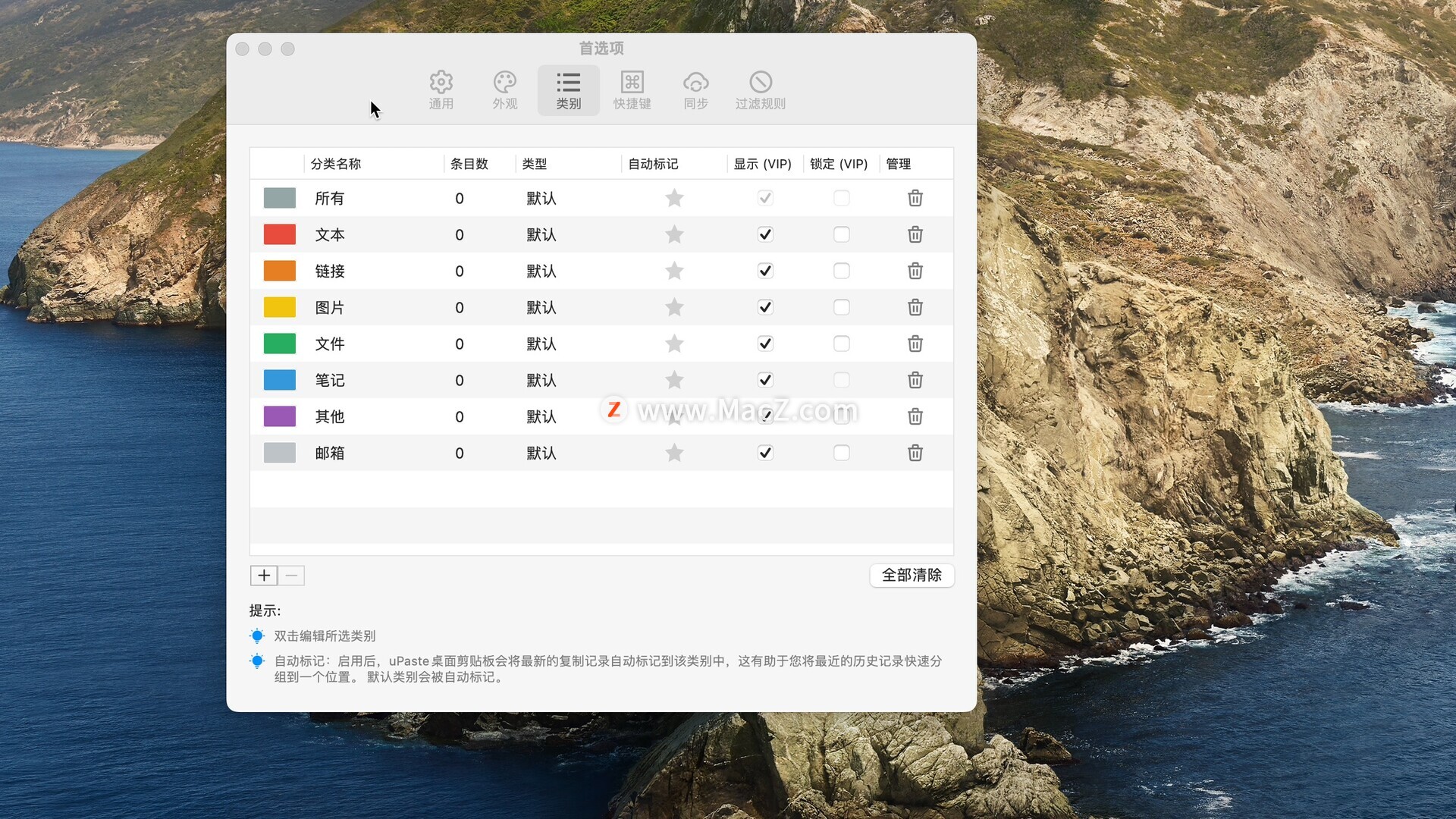
Task: Uncheck display checkbox for 文本 category
Action: click(765, 234)
